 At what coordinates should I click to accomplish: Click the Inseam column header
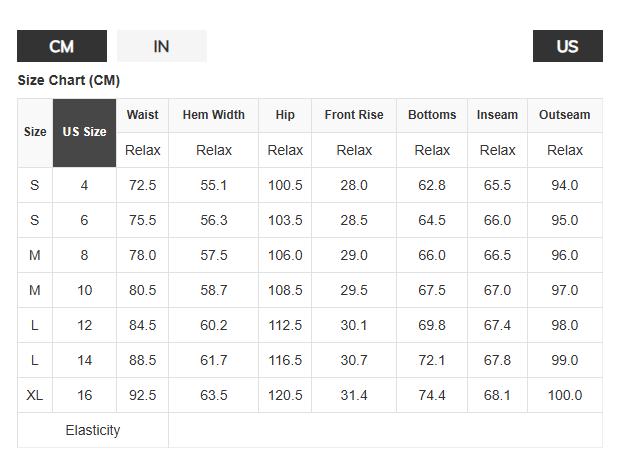497,115
